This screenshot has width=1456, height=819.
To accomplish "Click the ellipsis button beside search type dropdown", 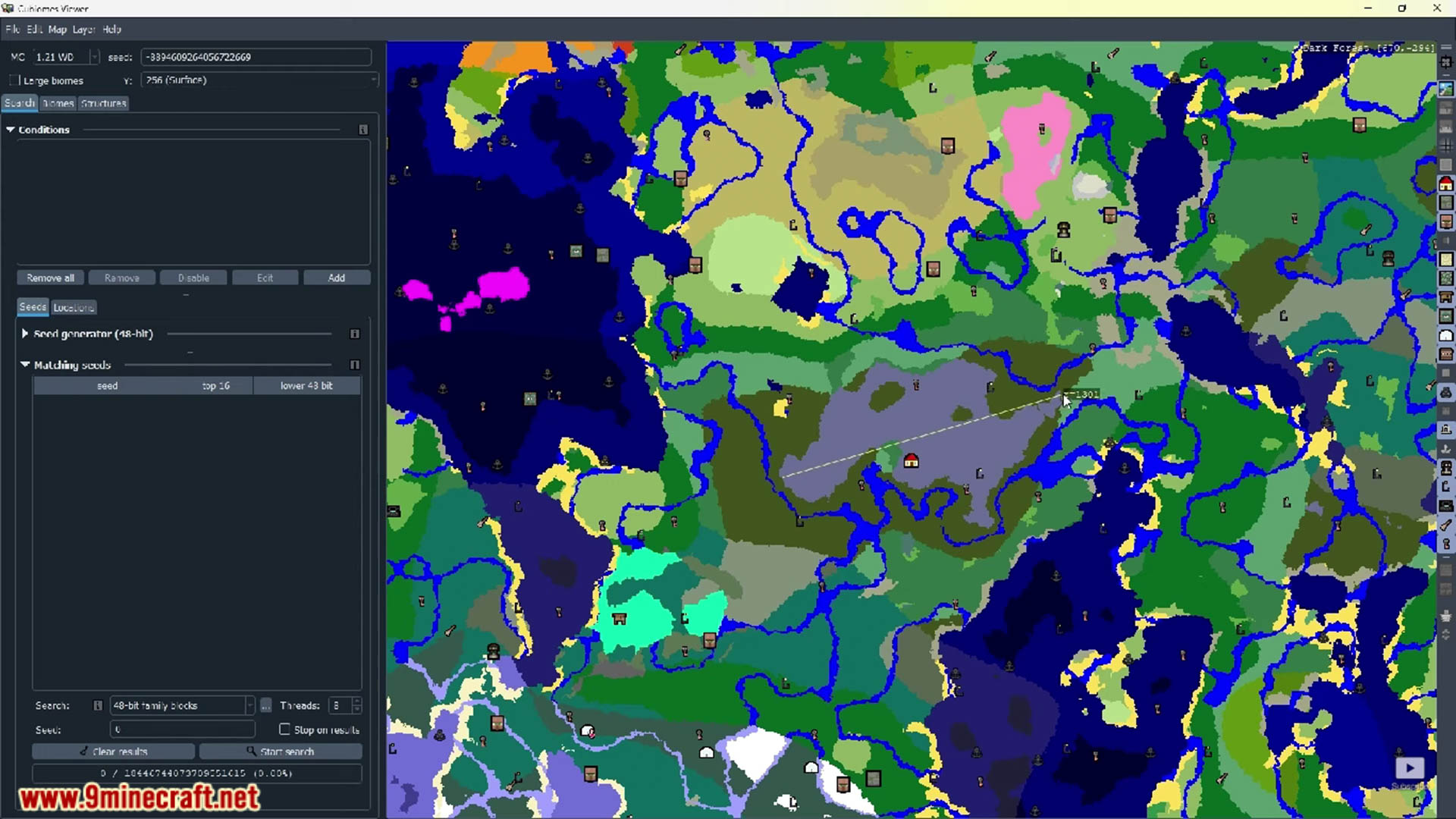I will point(265,705).
